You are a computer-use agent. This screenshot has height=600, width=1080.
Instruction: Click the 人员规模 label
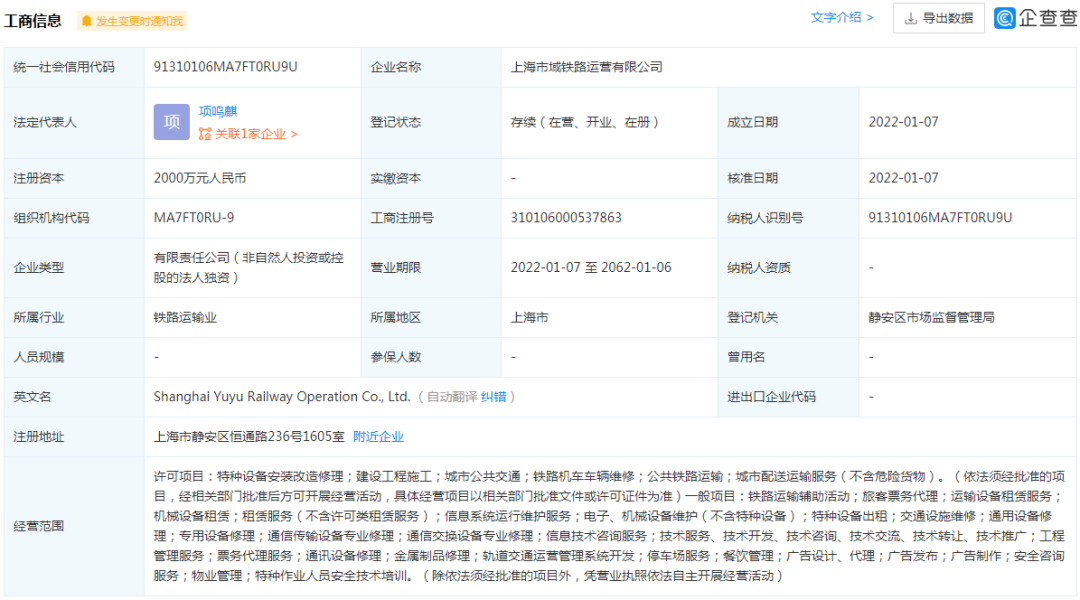coord(39,357)
